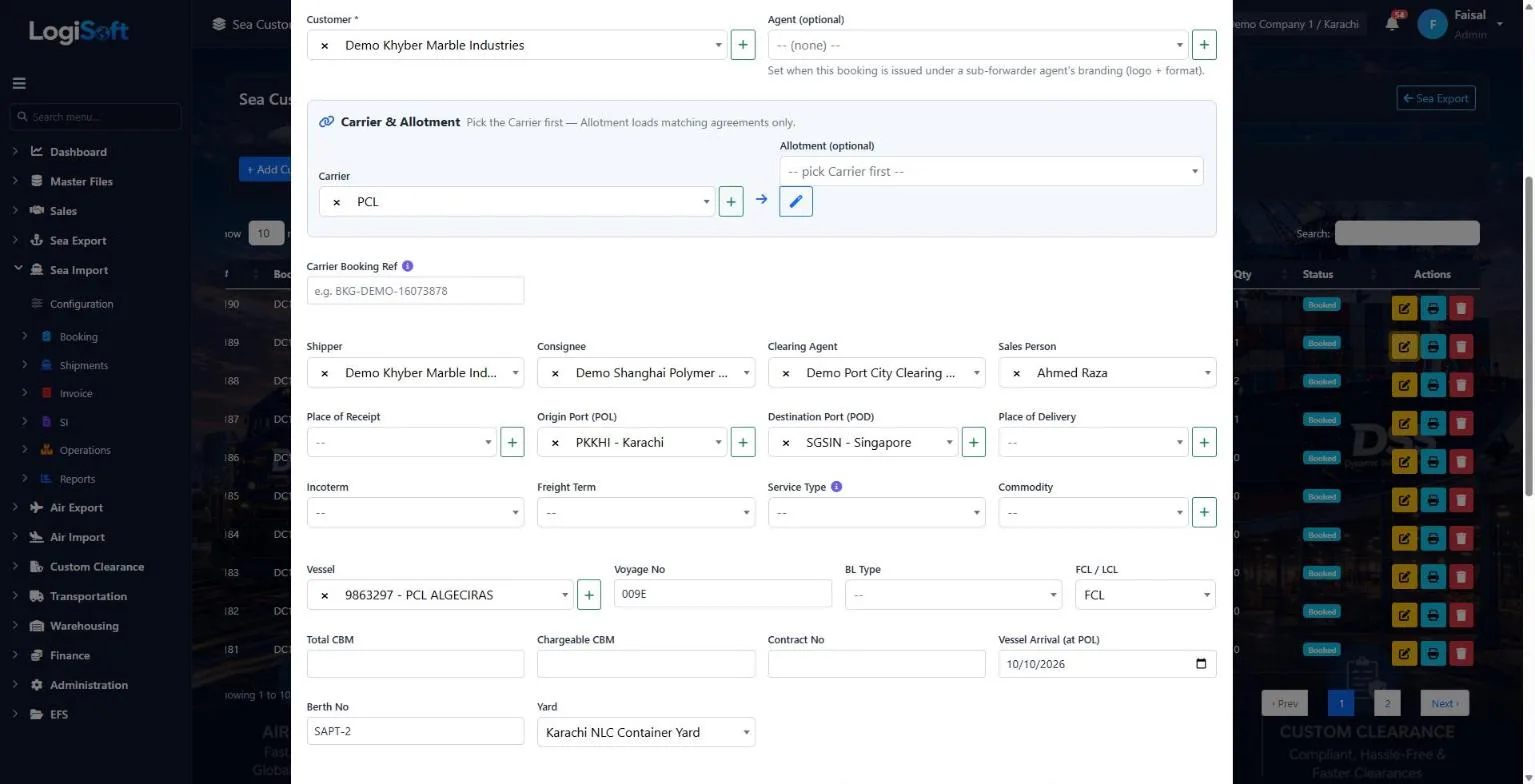Add new Commodity with plus button
1535x784 pixels.
coord(1204,512)
